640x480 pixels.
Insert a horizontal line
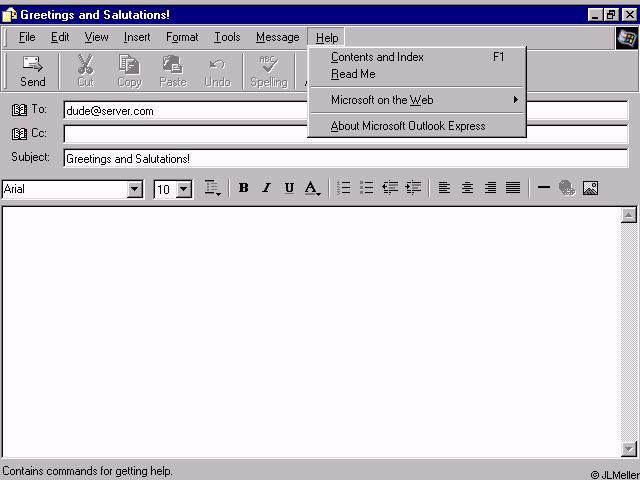click(544, 188)
